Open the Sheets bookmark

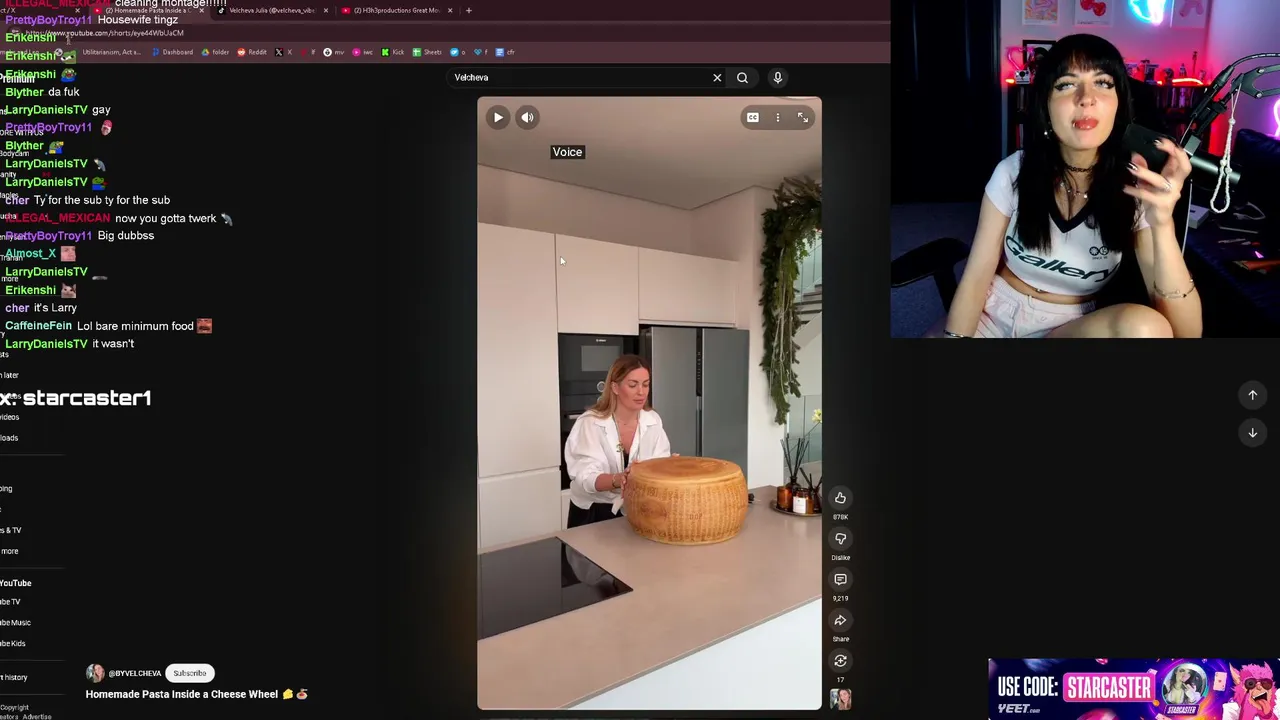(x=428, y=52)
